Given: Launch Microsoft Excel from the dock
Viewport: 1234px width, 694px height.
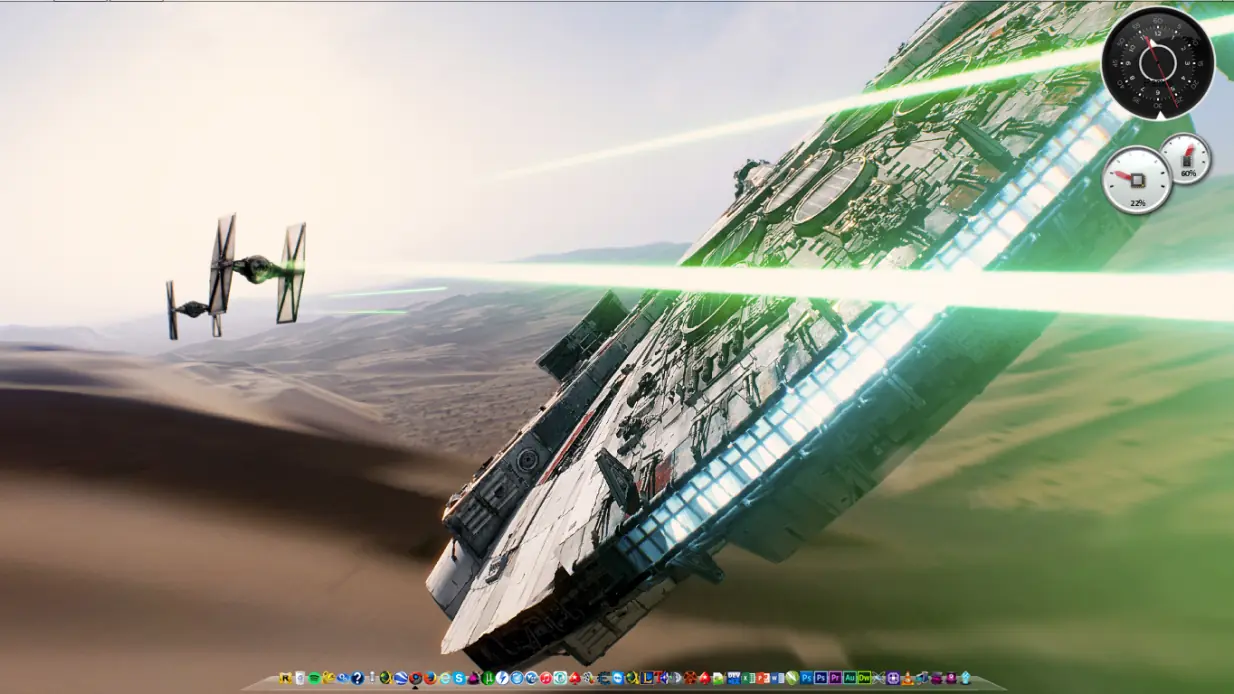Looking at the screenshot, I should tap(748, 678).
